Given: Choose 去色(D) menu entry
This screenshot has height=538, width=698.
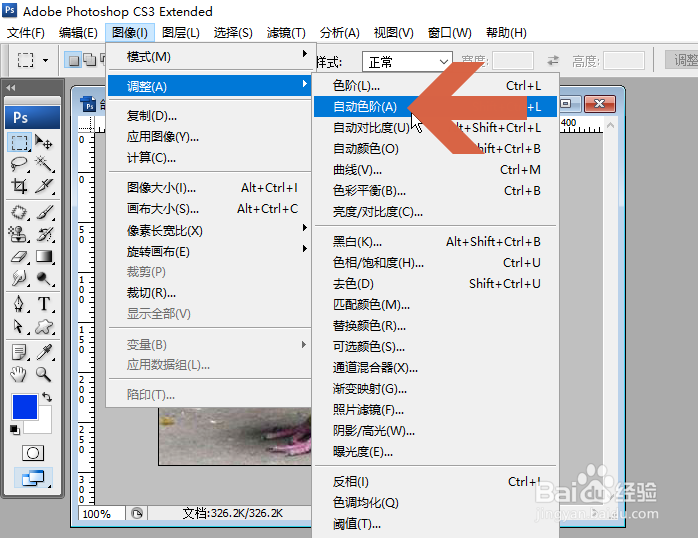Looking at the screenshot, I should tap(435, 283).
